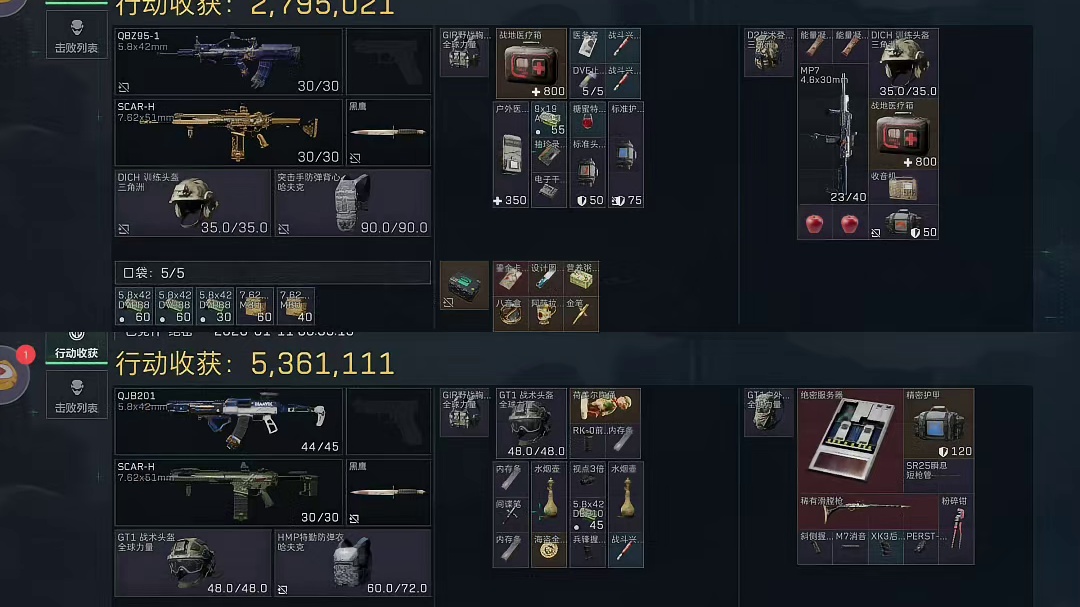Open the lower 击败列表 tab
This screenshot has height=607, width=1080.
point(76,395)
